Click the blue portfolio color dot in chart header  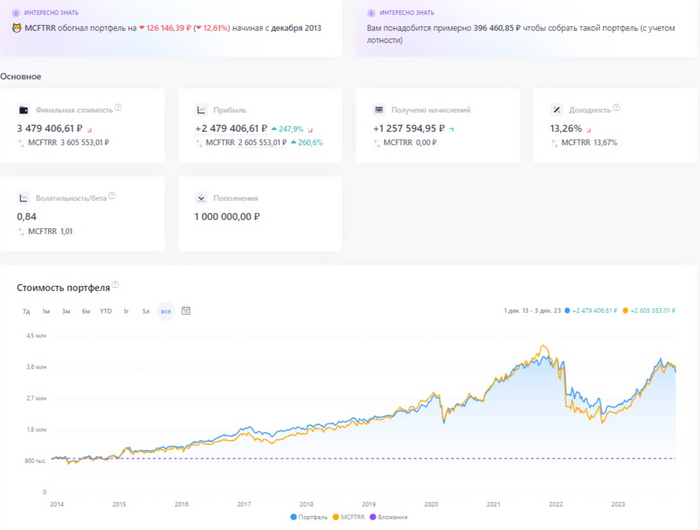pyautogui.click(x=568, y=311)
